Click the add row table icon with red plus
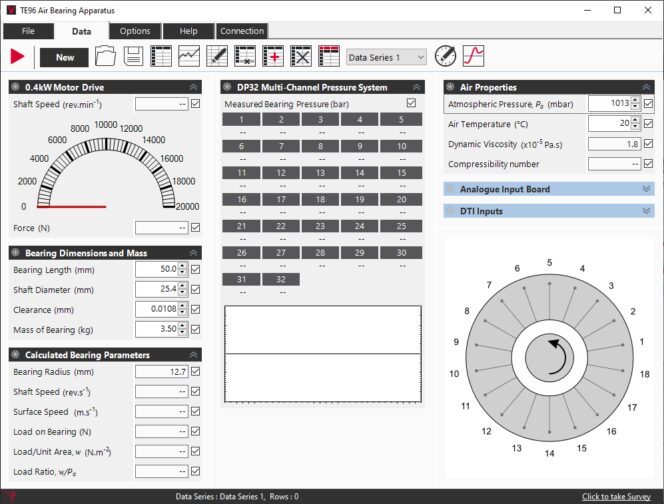 click(273, 57)
